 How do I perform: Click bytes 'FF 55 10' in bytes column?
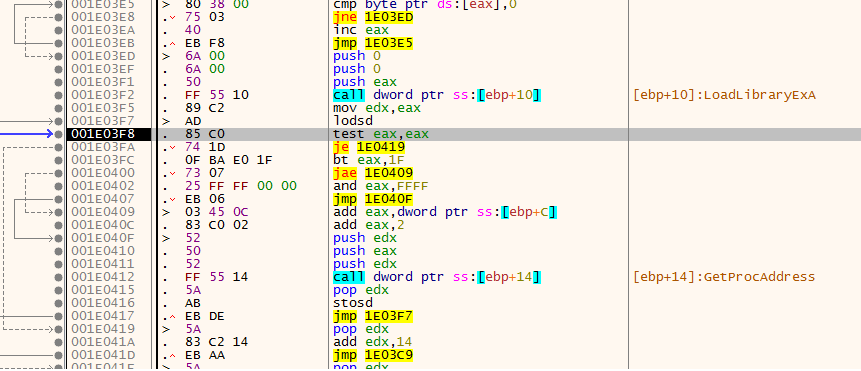[x=217, y=95]
